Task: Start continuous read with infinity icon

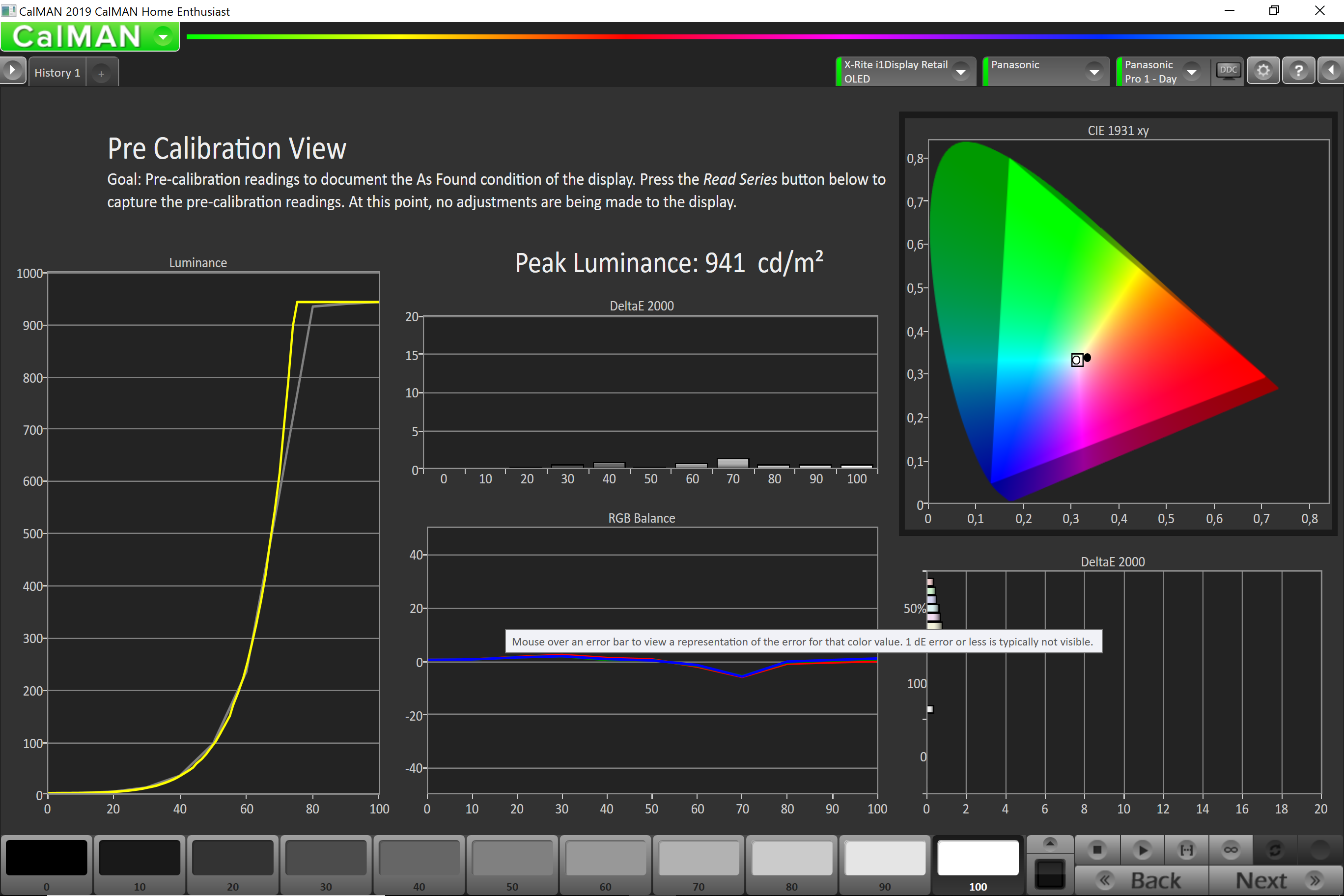Action: pyautogui.click(x=1231, y=850)
